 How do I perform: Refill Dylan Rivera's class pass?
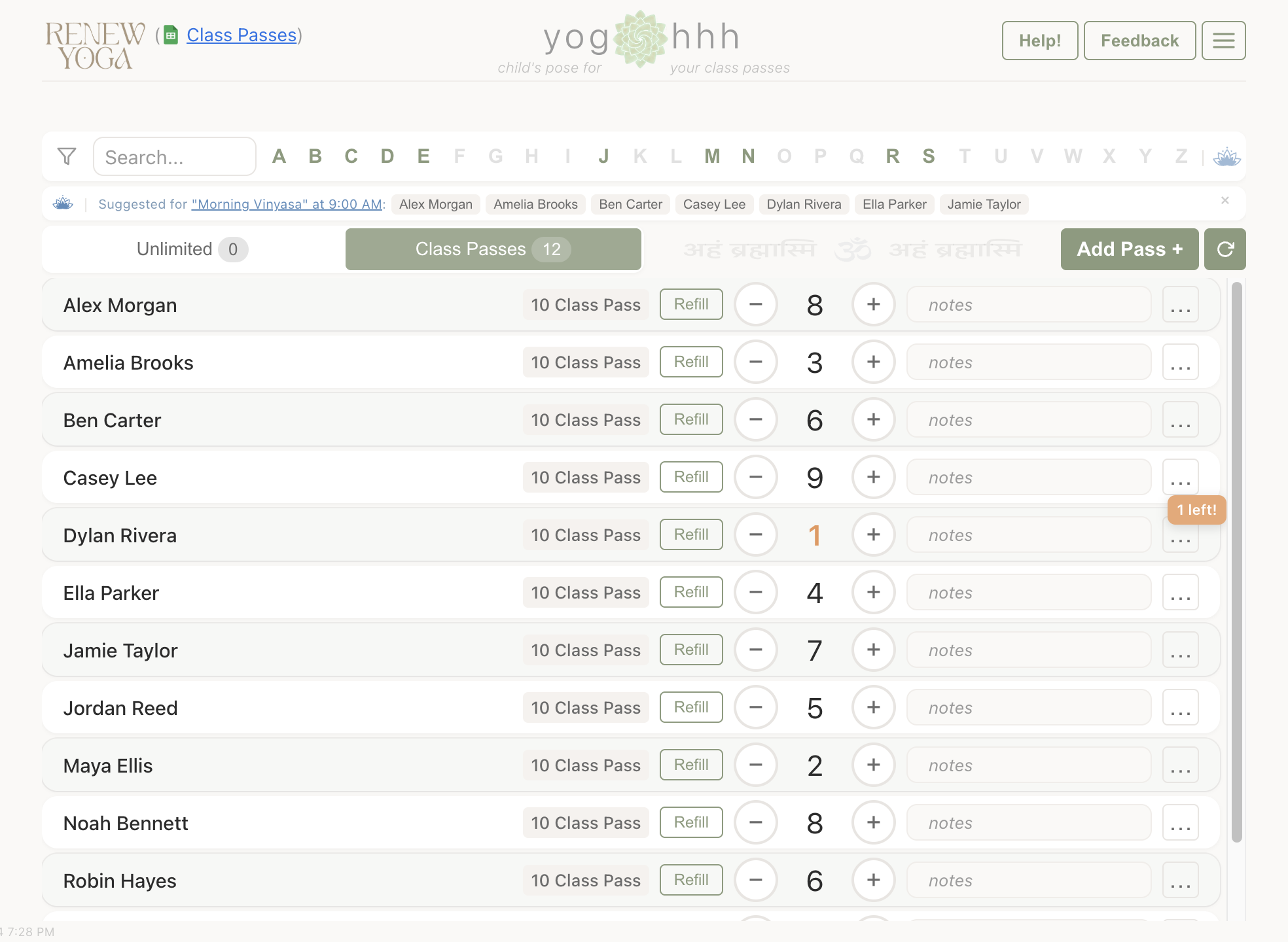(x=691, y=534)
